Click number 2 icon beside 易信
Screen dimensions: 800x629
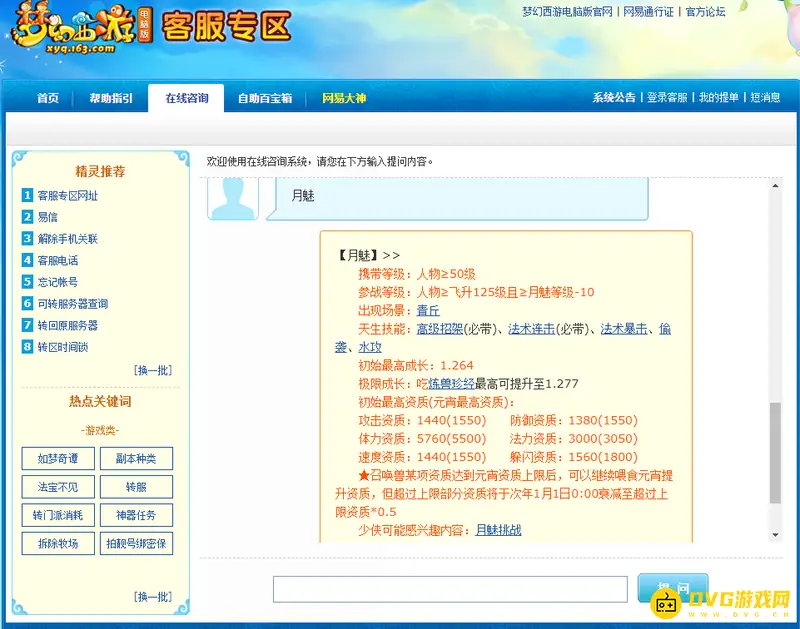[27, 217]
